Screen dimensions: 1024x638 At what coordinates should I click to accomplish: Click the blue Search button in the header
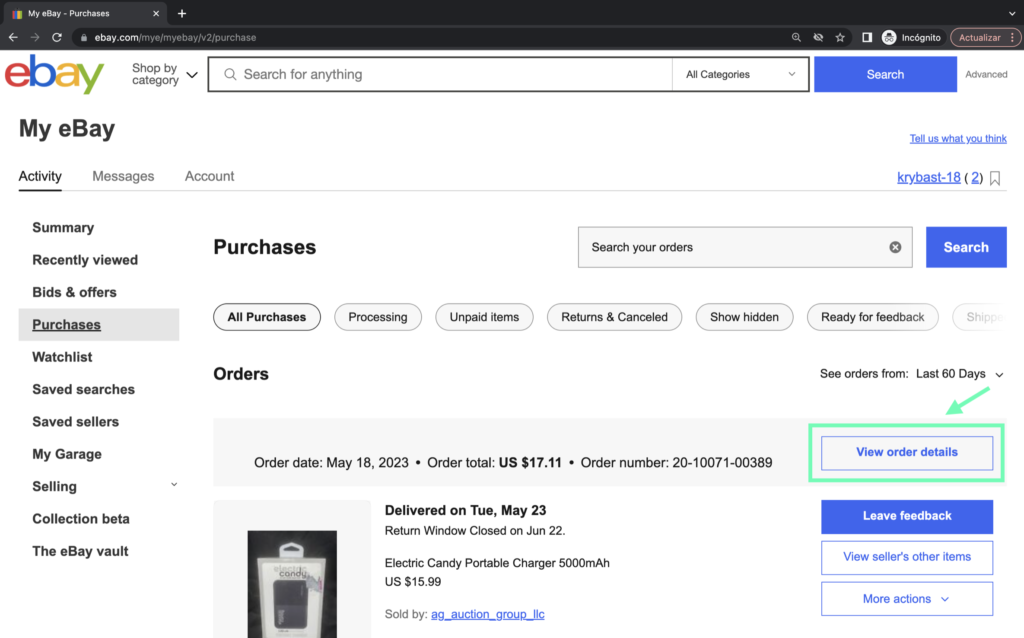(x=885, y=74)
